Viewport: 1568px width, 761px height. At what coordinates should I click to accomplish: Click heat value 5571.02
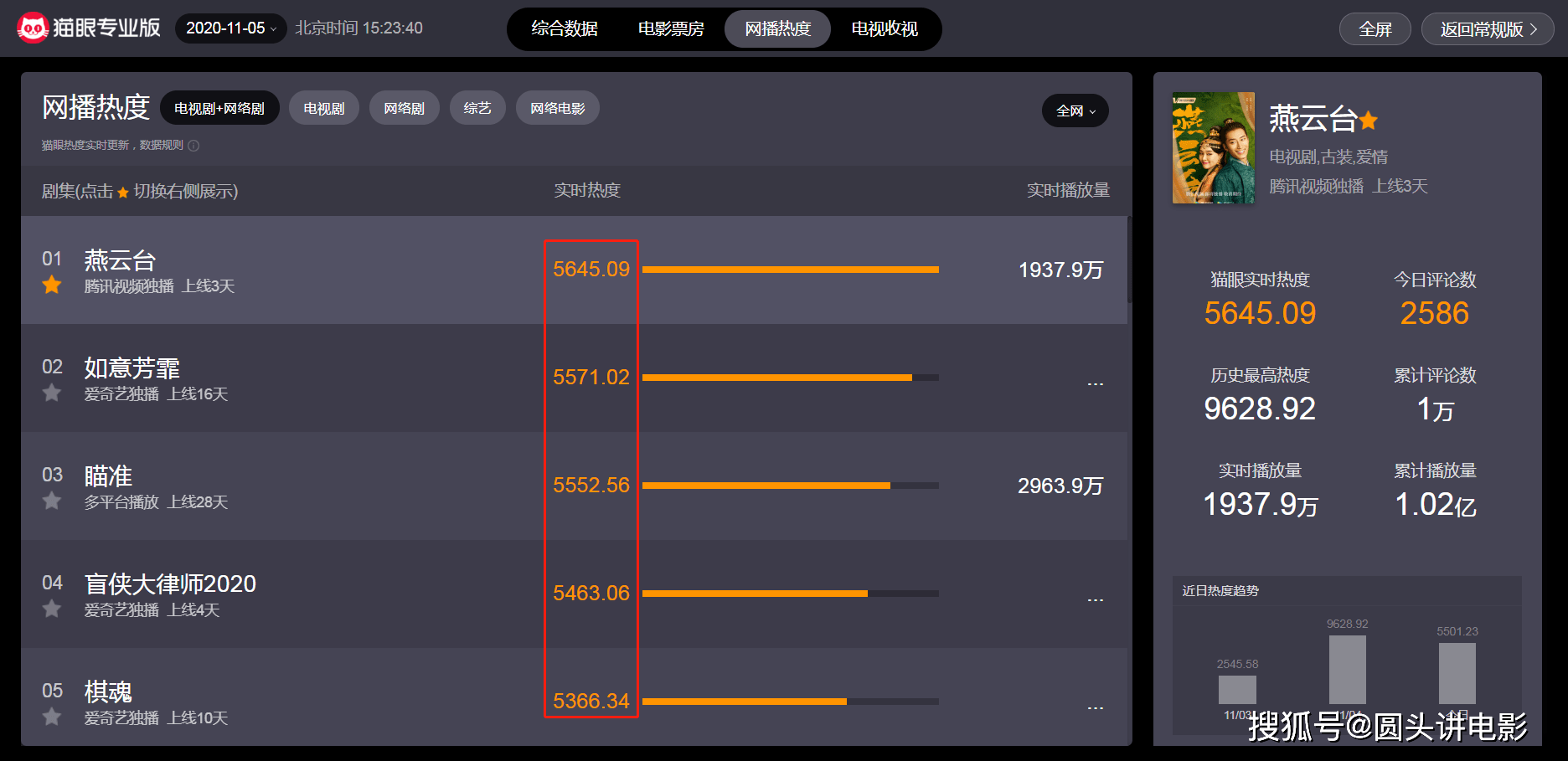(x=591, y=378)
